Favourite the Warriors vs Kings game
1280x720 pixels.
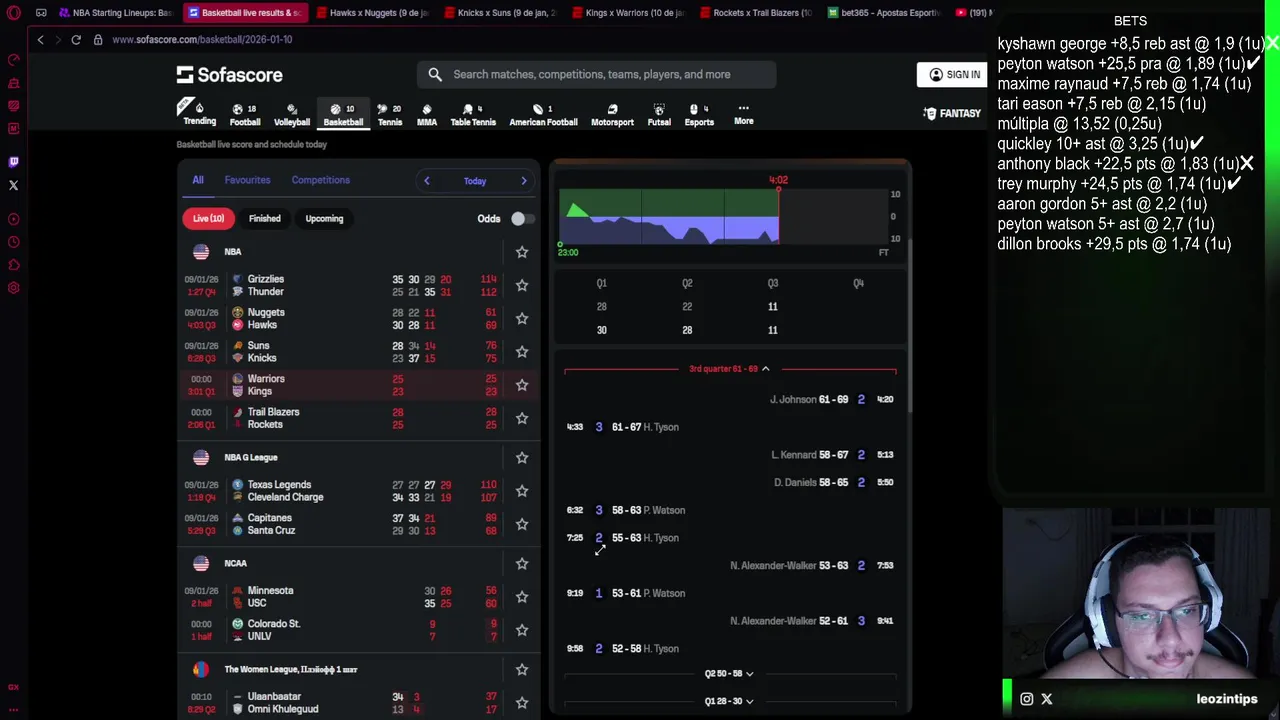522,385
